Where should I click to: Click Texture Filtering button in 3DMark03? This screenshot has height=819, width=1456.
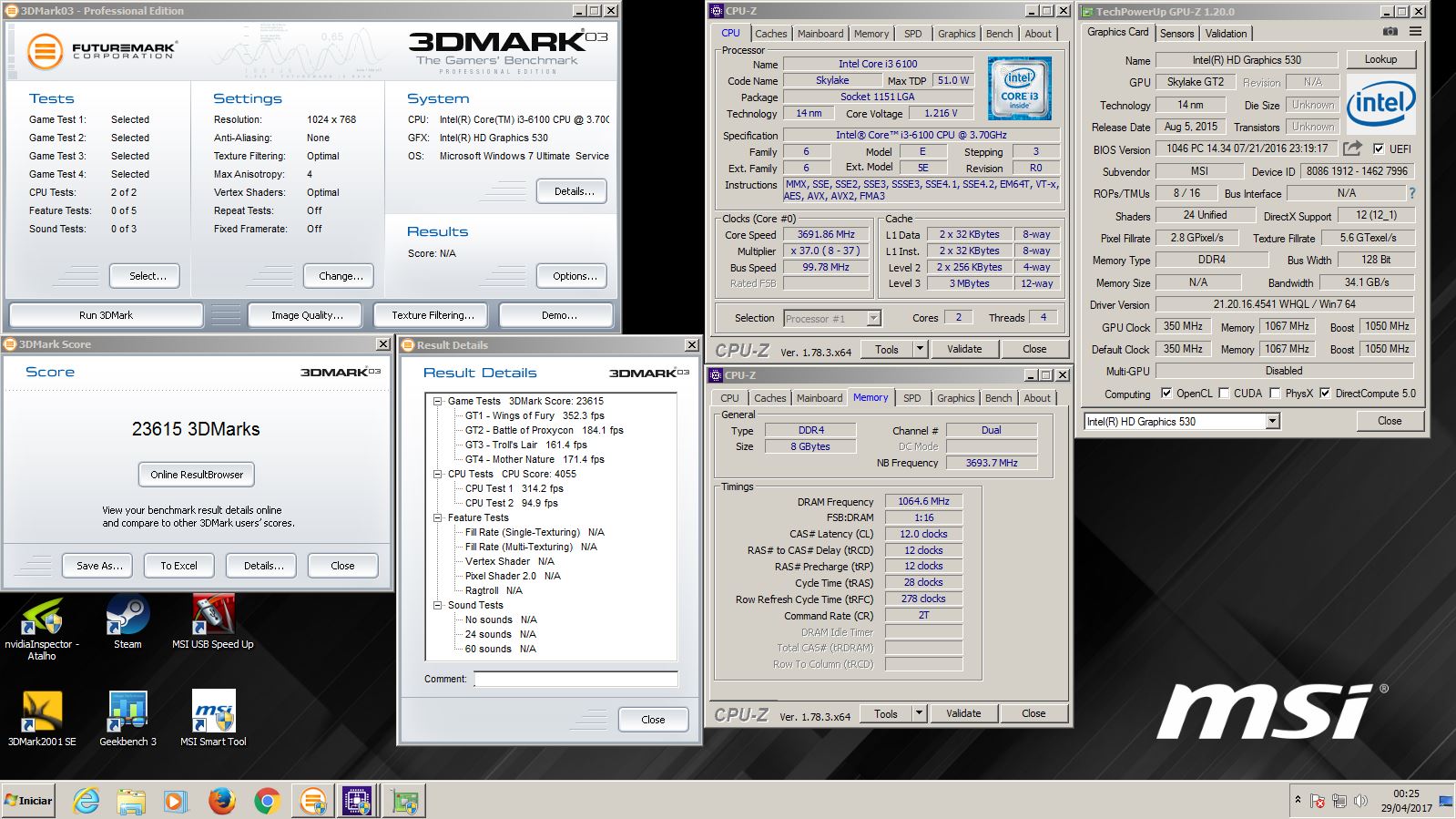pos(433,314)
